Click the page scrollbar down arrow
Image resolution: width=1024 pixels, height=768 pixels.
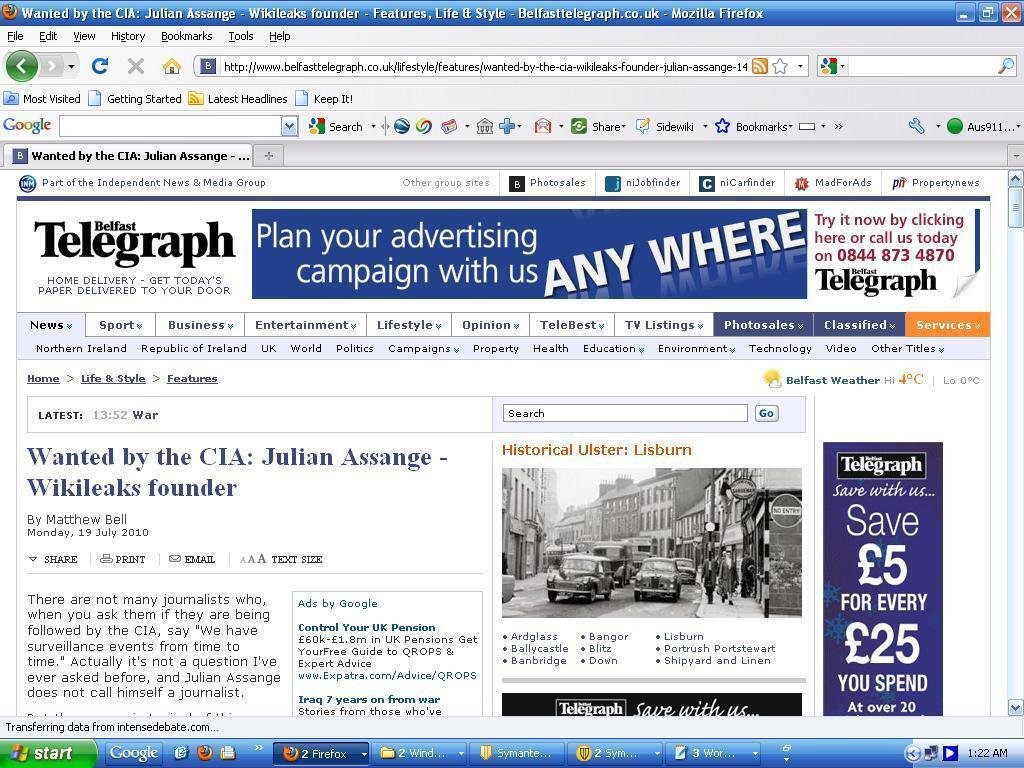pyautogui.click(x=1016, y=707)
